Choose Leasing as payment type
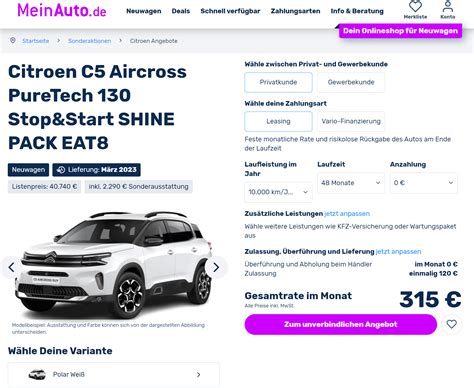This screenshot has width=474, height=388. pyautogui.click(x=278, y=121)
